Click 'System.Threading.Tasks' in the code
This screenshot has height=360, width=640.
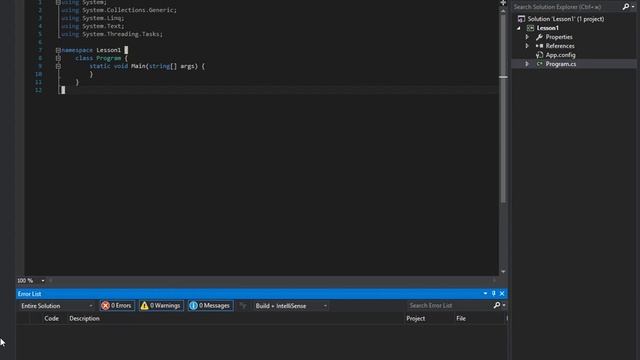(121, 34)
